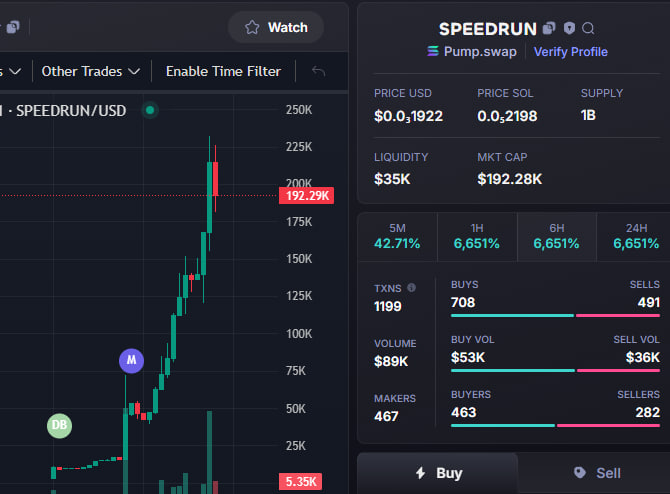
Task: Click the TXNS count 1199
Action: (388, 306)
